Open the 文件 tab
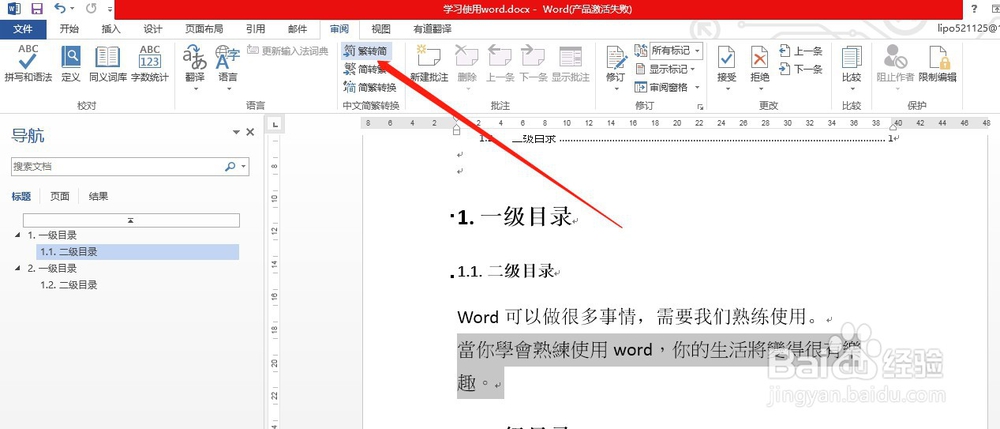Viewport: 1000px width, 429px height. coord(23,29)
